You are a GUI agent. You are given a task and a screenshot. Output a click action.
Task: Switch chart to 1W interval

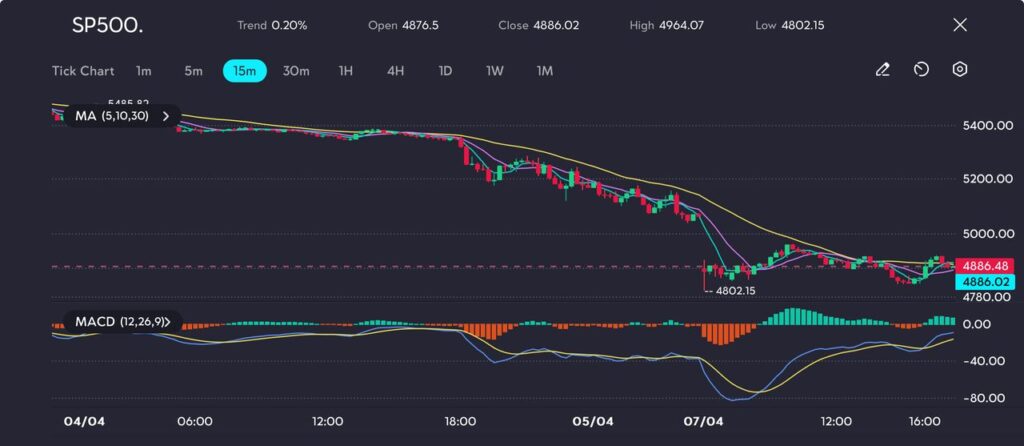(x=495, y=71)
